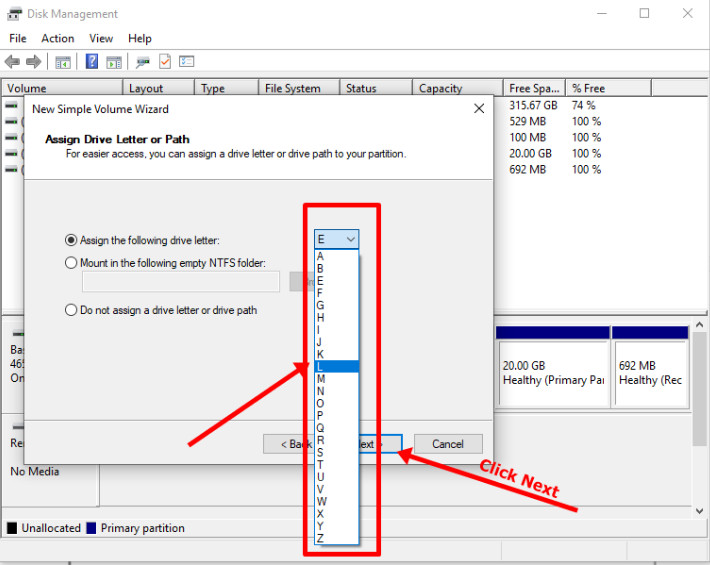Screen dimensions: 710x565
Task: Choose drive letter A in the list
Action: (x=336, y=256)
